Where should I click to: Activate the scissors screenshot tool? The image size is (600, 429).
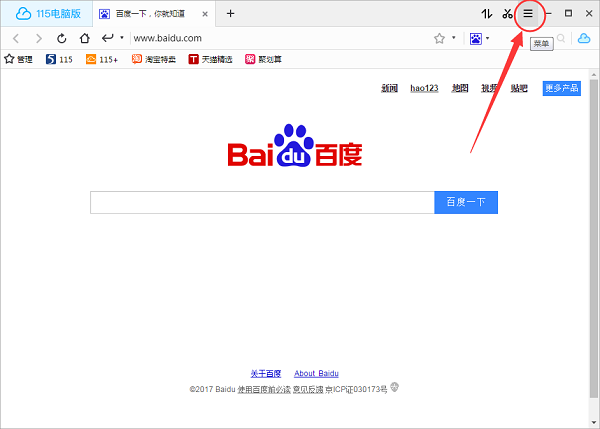(x=507, y=14)
